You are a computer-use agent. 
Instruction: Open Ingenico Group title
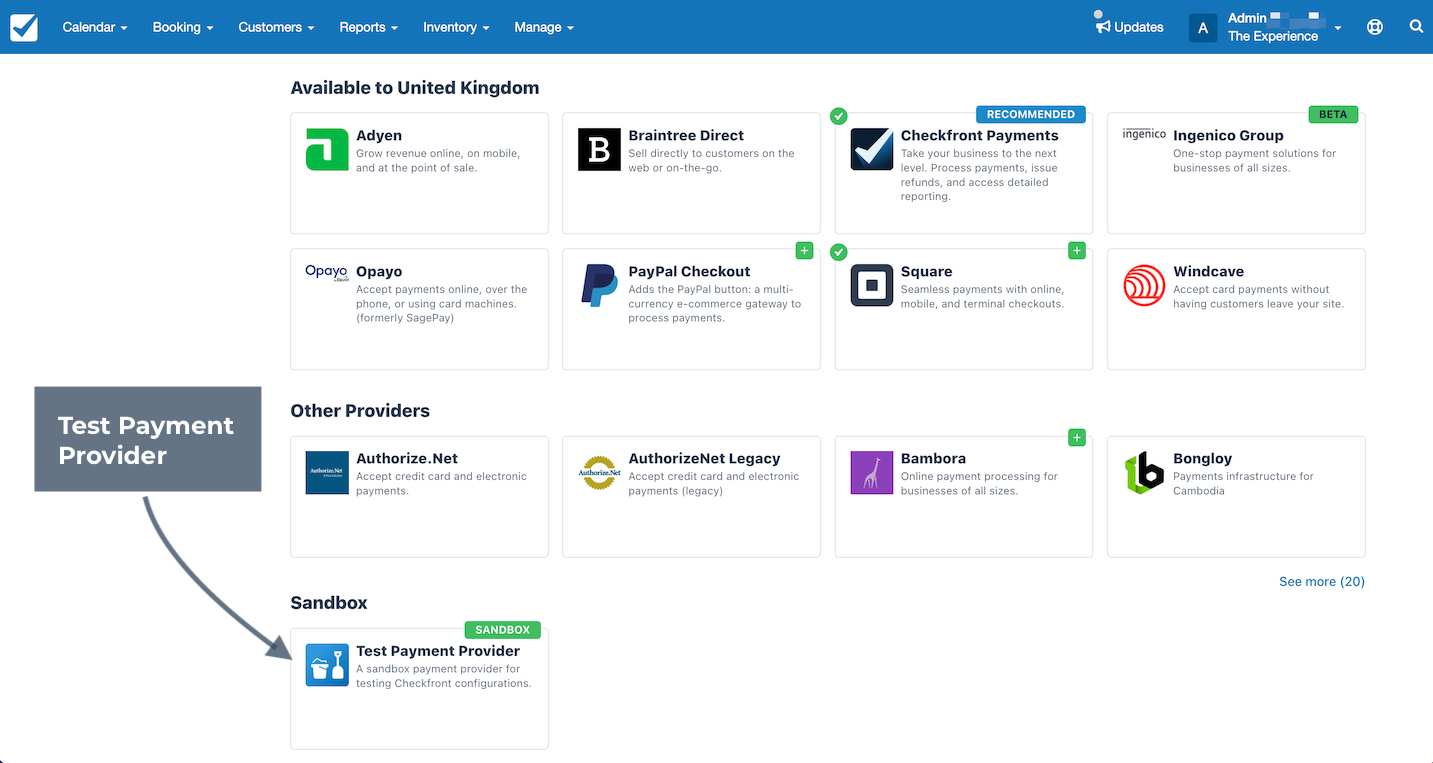click(x=1228, y=135)
